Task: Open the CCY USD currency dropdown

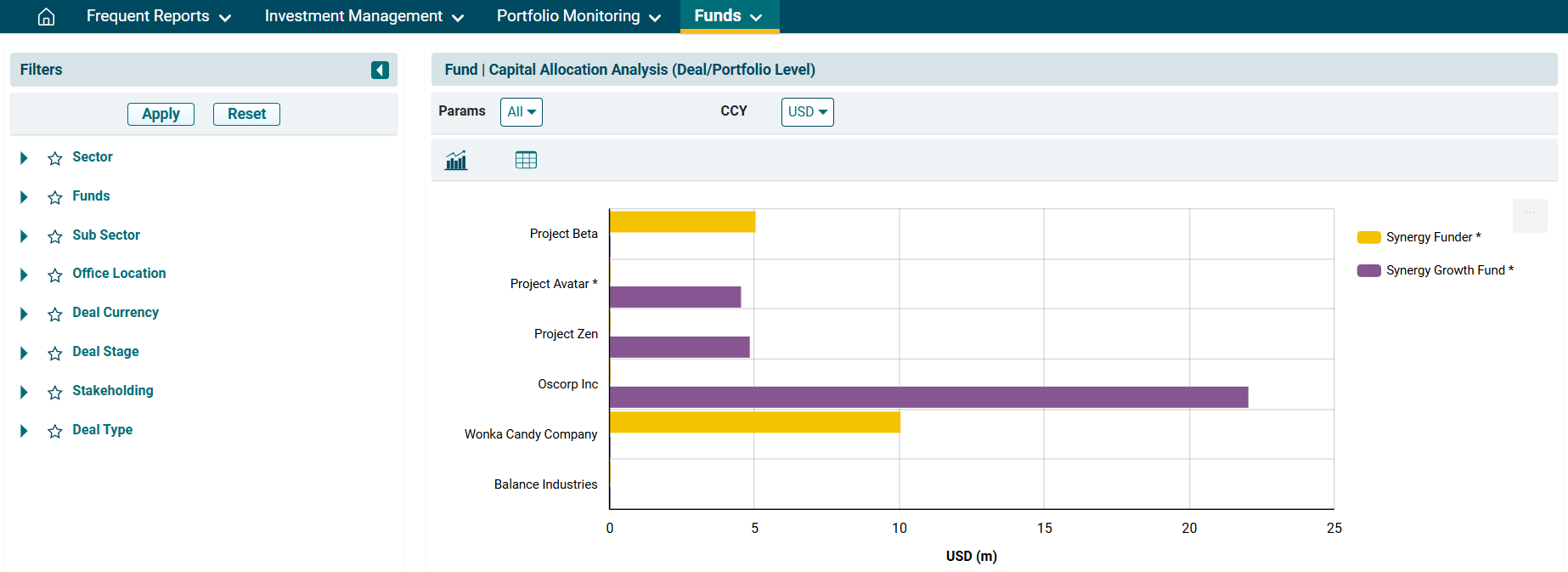Action: (x=807, y=112)
